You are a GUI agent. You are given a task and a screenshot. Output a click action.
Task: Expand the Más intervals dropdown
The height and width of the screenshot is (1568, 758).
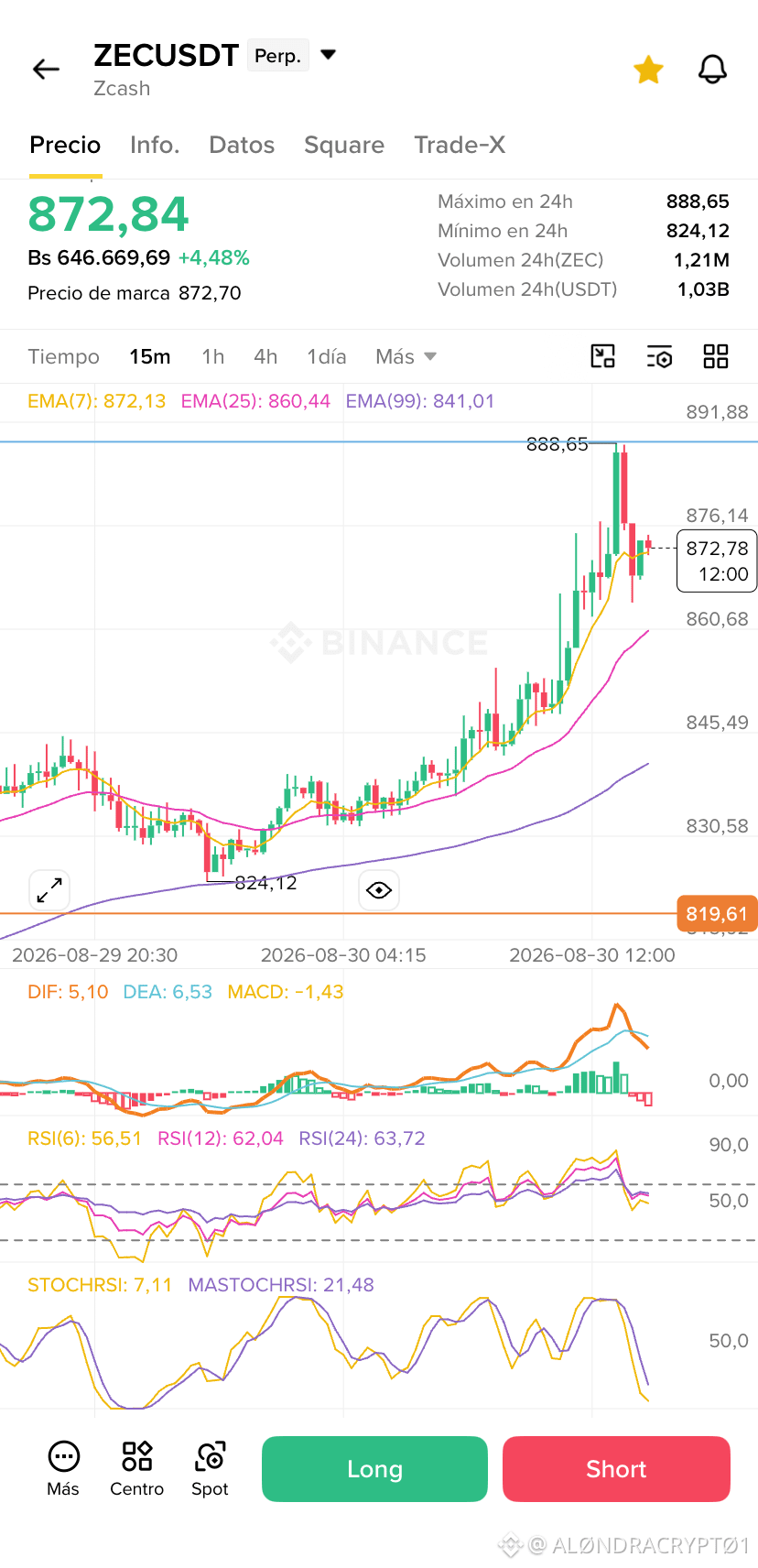point(406,356)
